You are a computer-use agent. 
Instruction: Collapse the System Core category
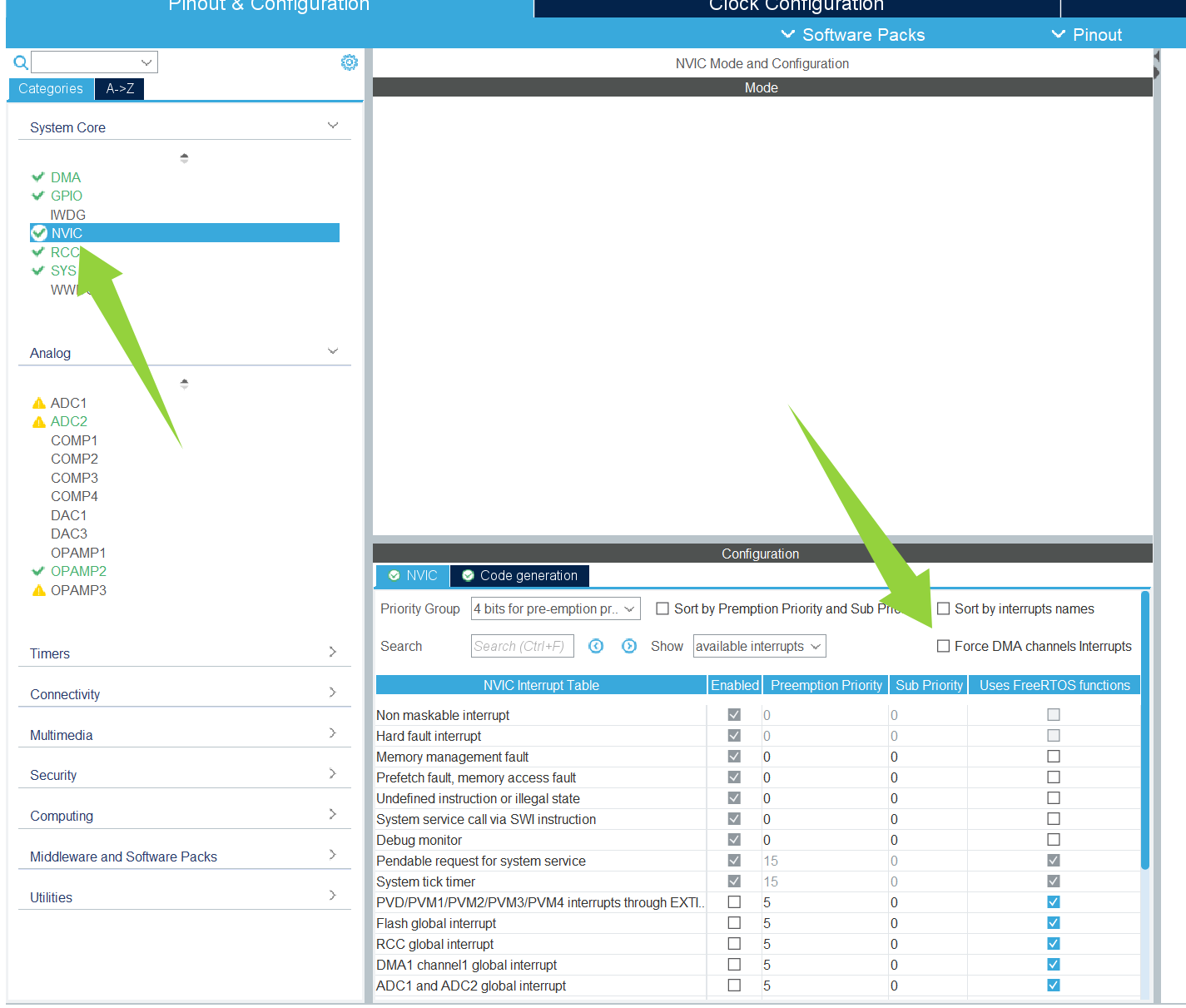click(333, 126)
